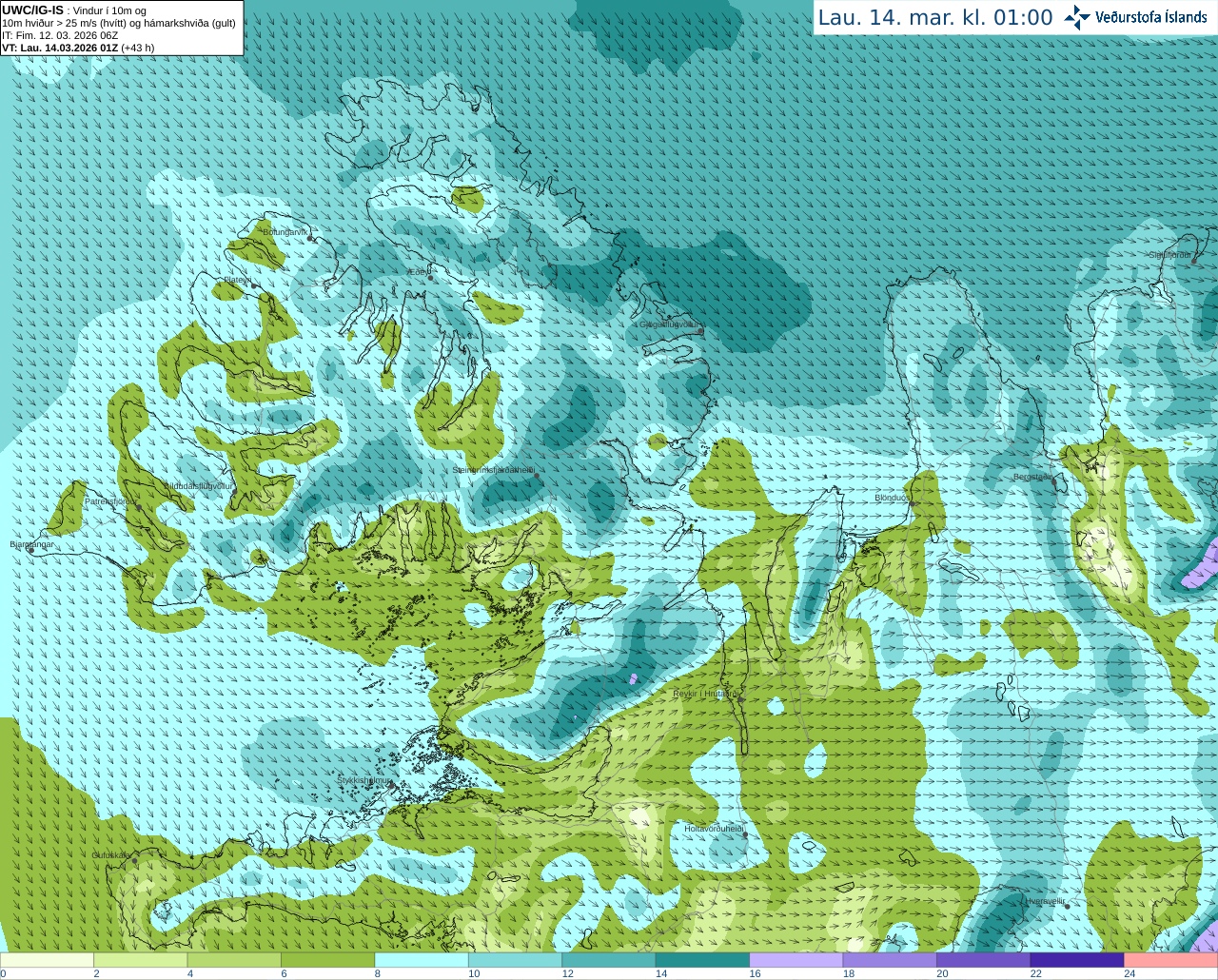
Task: Click the Æðey station label
Action: pos(415,272)
